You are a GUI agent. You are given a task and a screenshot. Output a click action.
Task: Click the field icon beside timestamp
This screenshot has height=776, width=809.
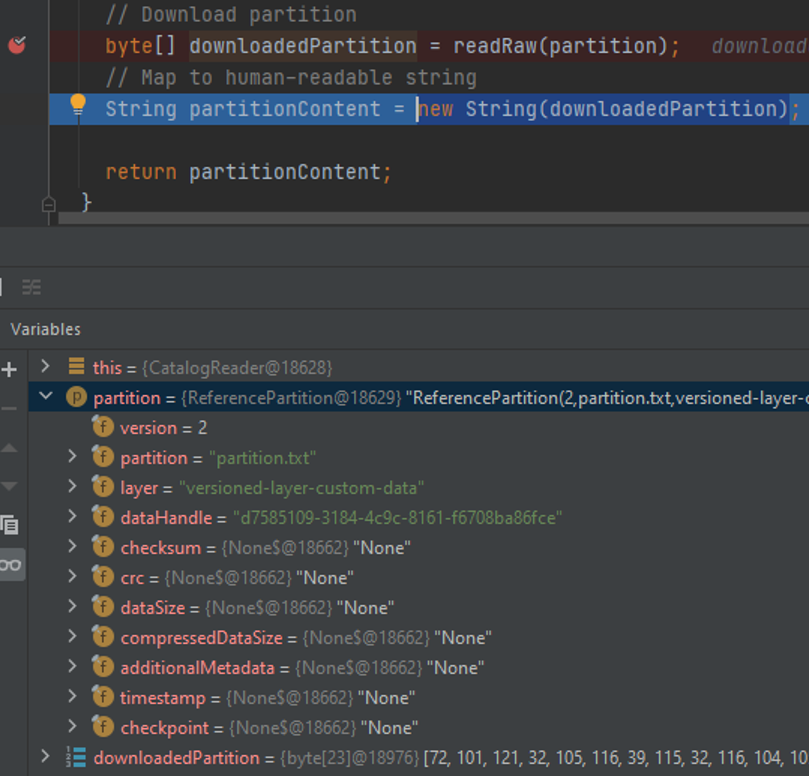[x=103, y=697]
